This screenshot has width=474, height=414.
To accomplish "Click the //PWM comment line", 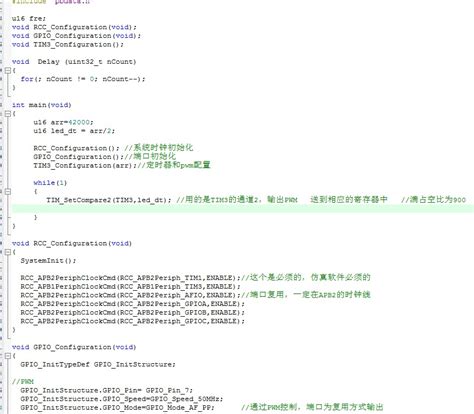I will 23,382.
